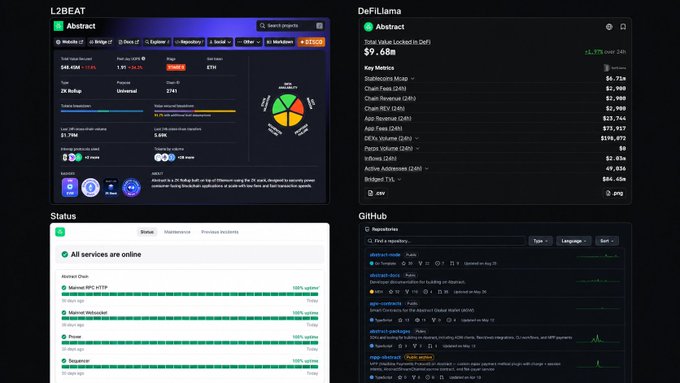Open the Type filter dropdown on GitHub
This screenshot has height=383, width=680.
point(540,241)
